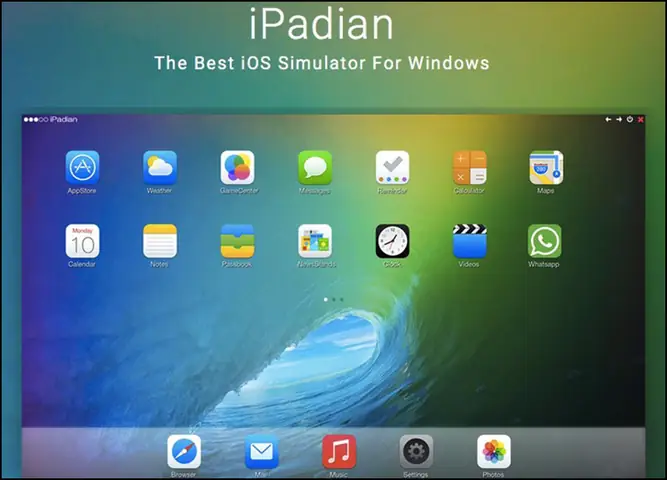
Task: Close iPadian with the red X
Action: pos(640,120)
